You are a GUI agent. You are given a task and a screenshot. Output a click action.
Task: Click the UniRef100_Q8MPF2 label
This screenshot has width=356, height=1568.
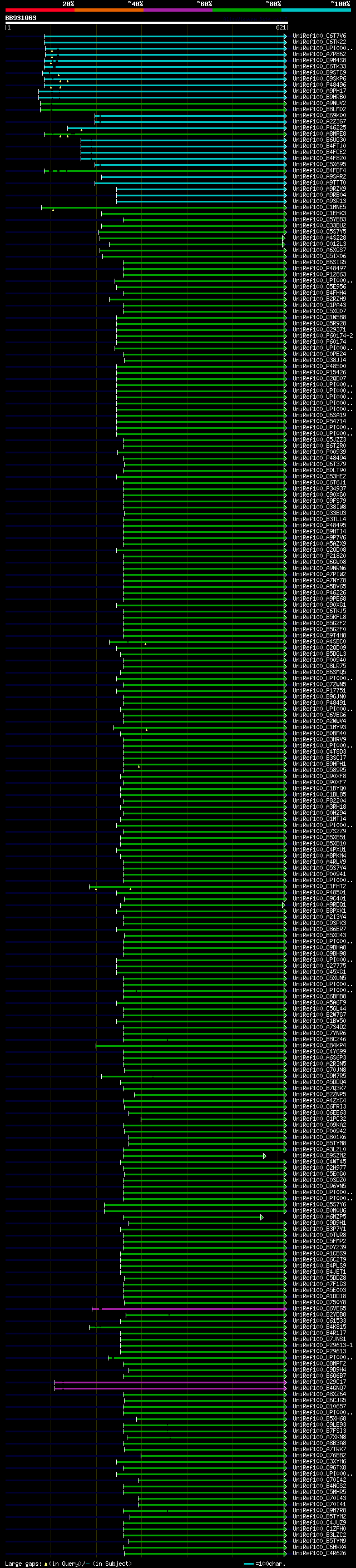tap(319, 1363)
